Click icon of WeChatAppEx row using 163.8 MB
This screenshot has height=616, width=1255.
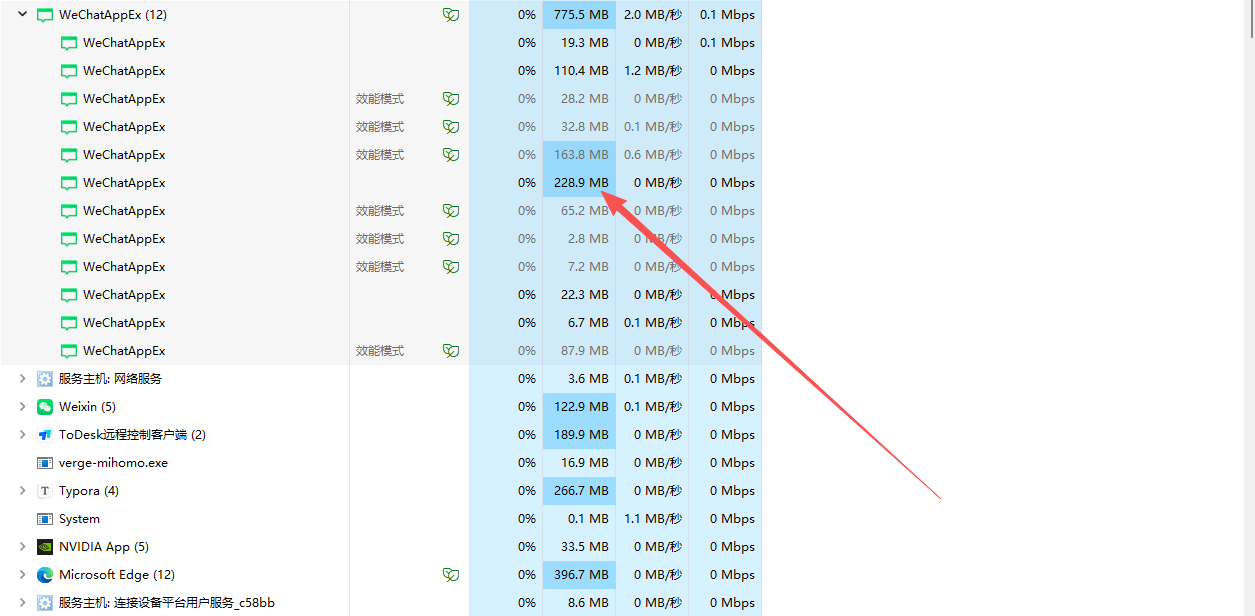click(69, 155)
